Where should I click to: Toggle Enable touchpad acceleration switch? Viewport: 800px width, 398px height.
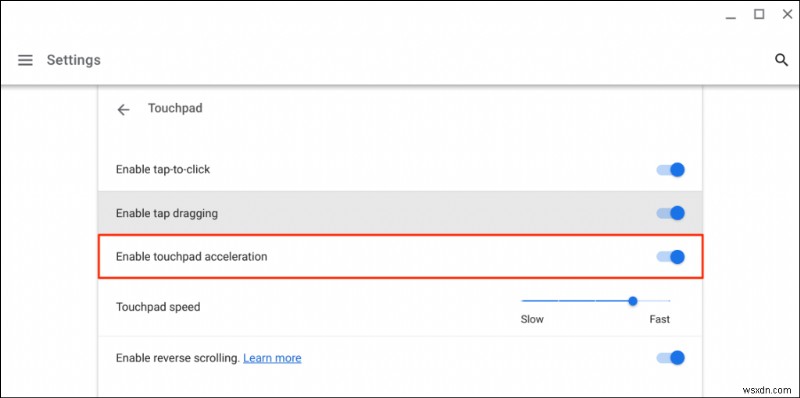coord(670,257)
